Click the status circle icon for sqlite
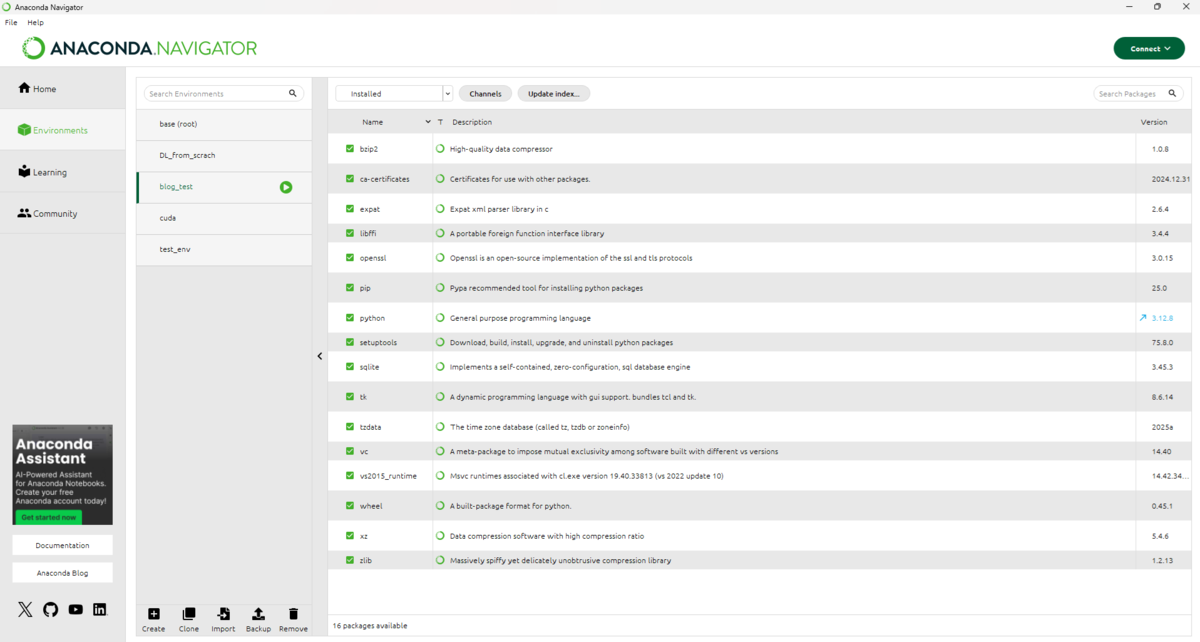Image resolution: width=1200 pixels, height=642 pixels. pos(440,367)
